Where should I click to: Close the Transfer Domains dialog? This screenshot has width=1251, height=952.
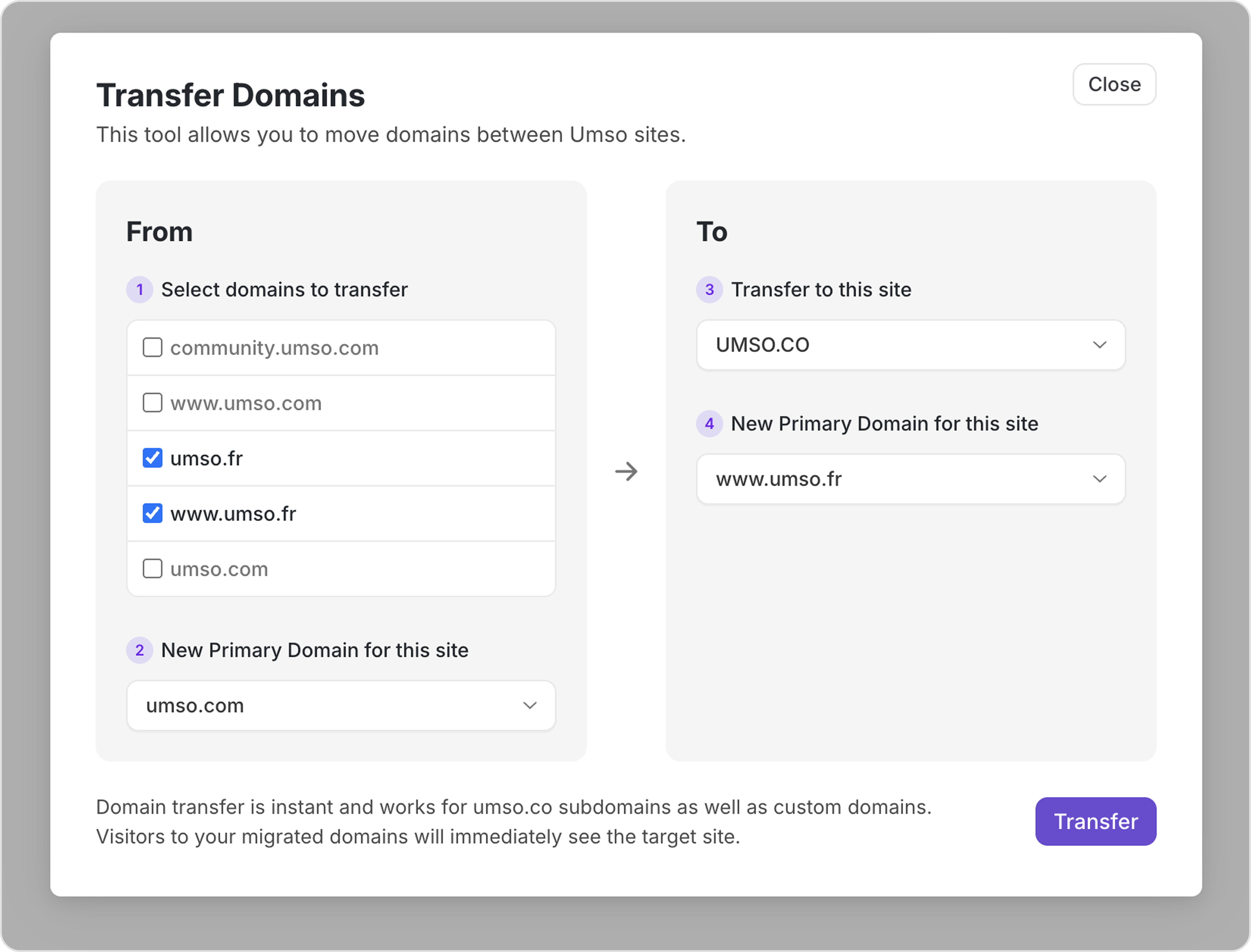pyautogui.click(x=1114, y=84)
